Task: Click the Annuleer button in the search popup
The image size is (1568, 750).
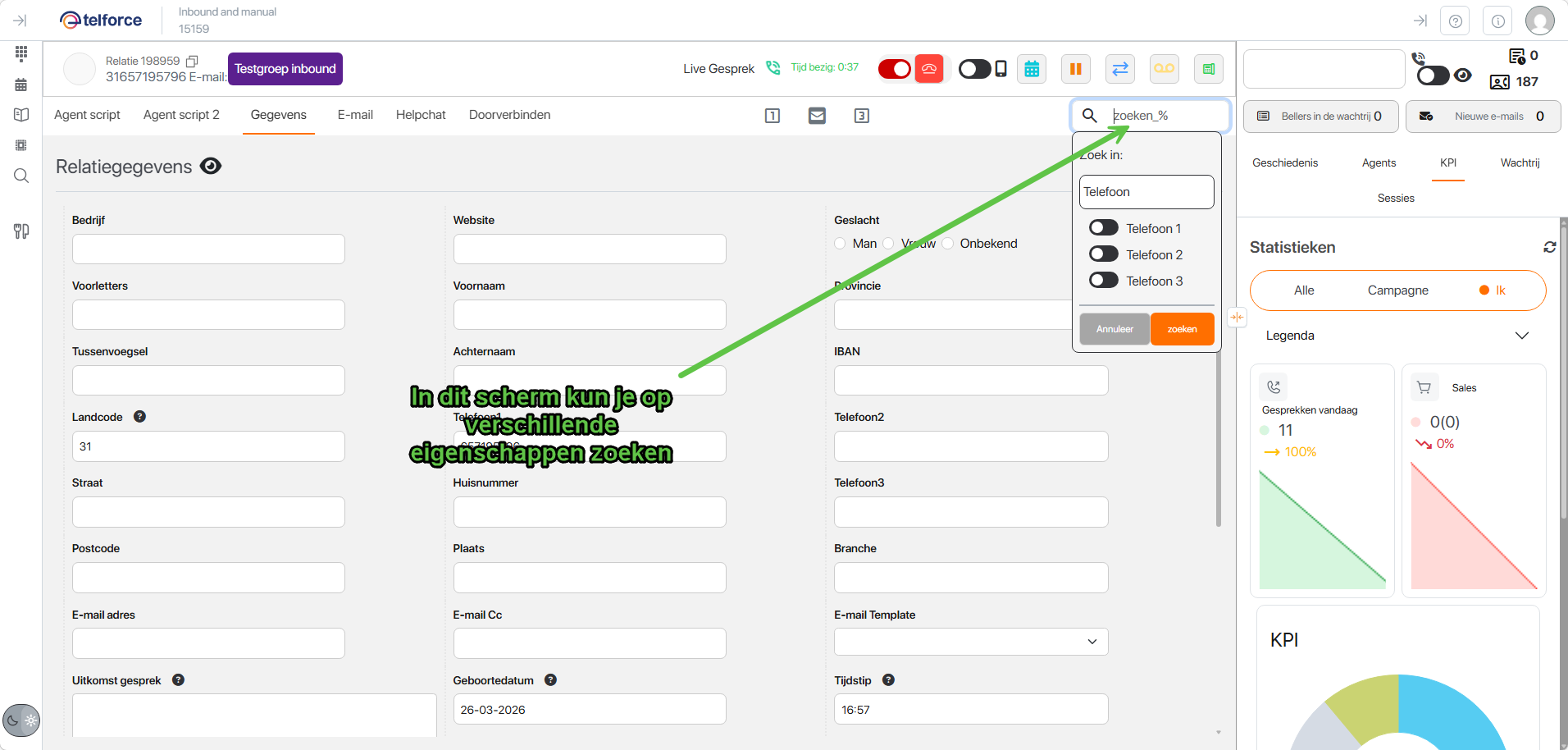Action: (1114, 329)
